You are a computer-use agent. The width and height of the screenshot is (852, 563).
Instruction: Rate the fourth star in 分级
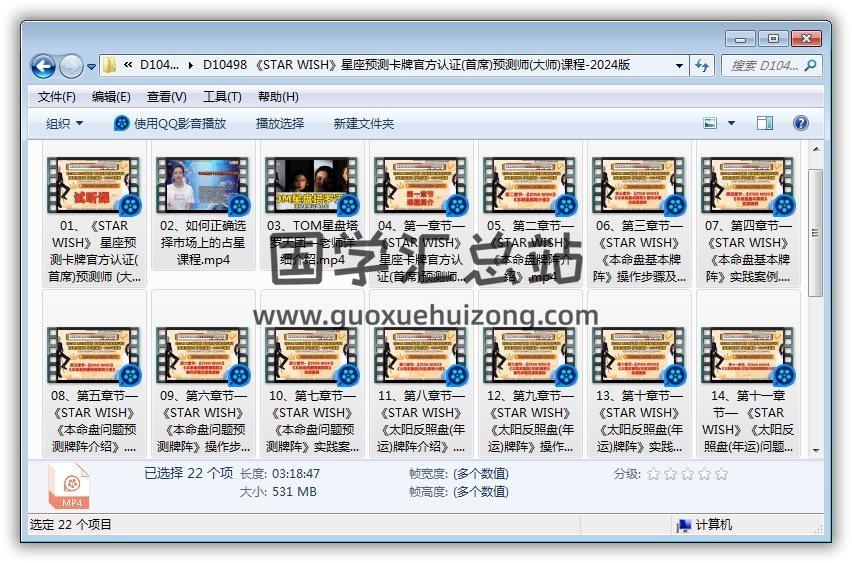point(704,474)
